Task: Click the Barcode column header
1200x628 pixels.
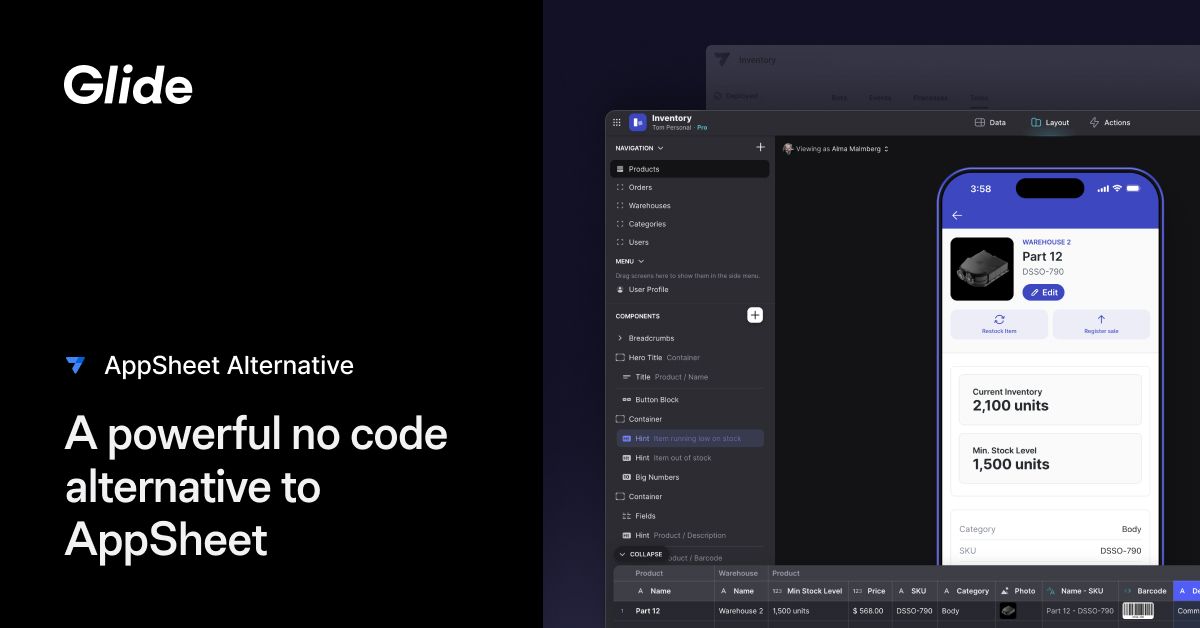Action: pyautogui.click(x=1145, y=591)
